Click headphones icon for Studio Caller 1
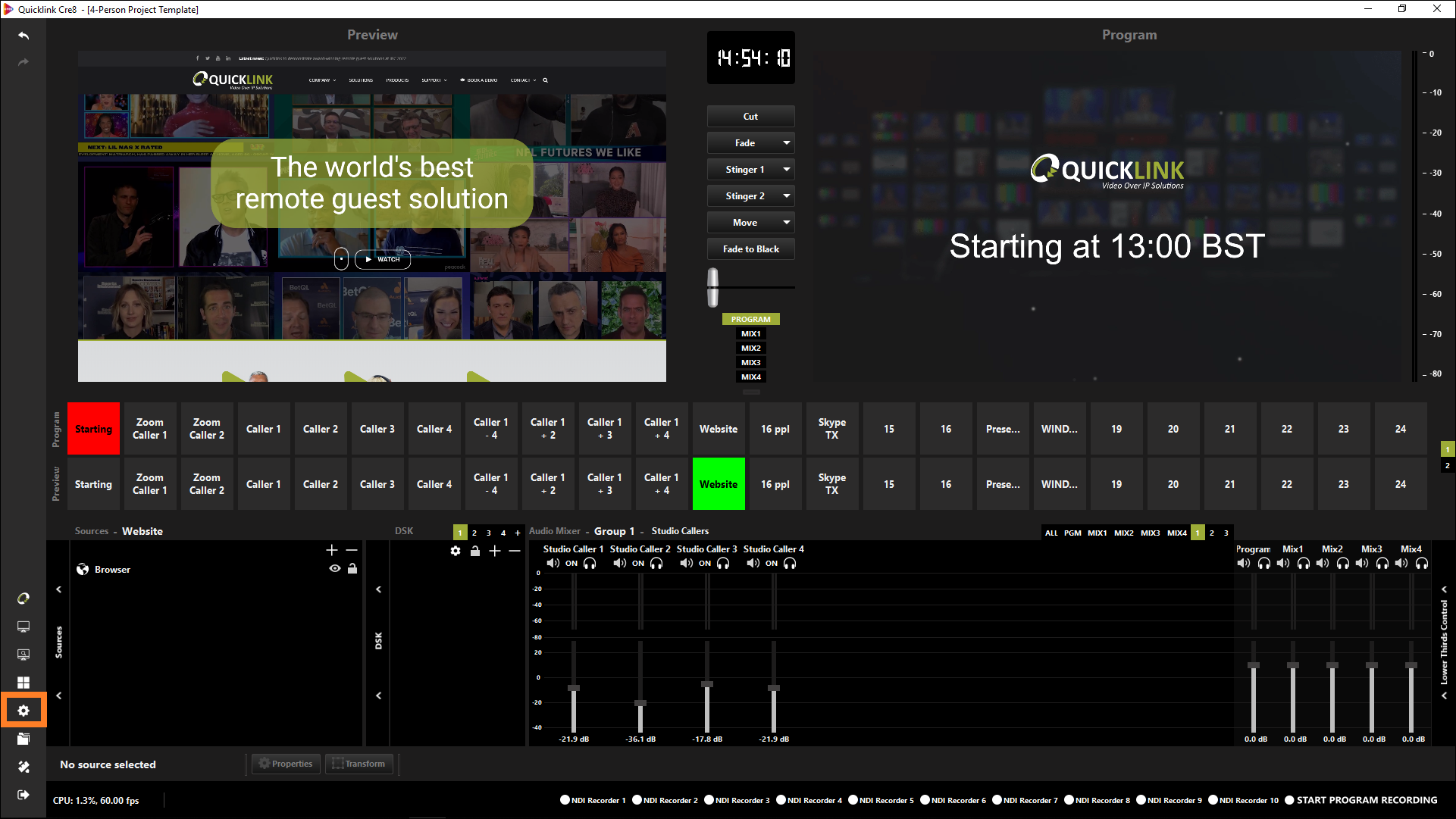The image size is (1456, 819). point(590,564)
